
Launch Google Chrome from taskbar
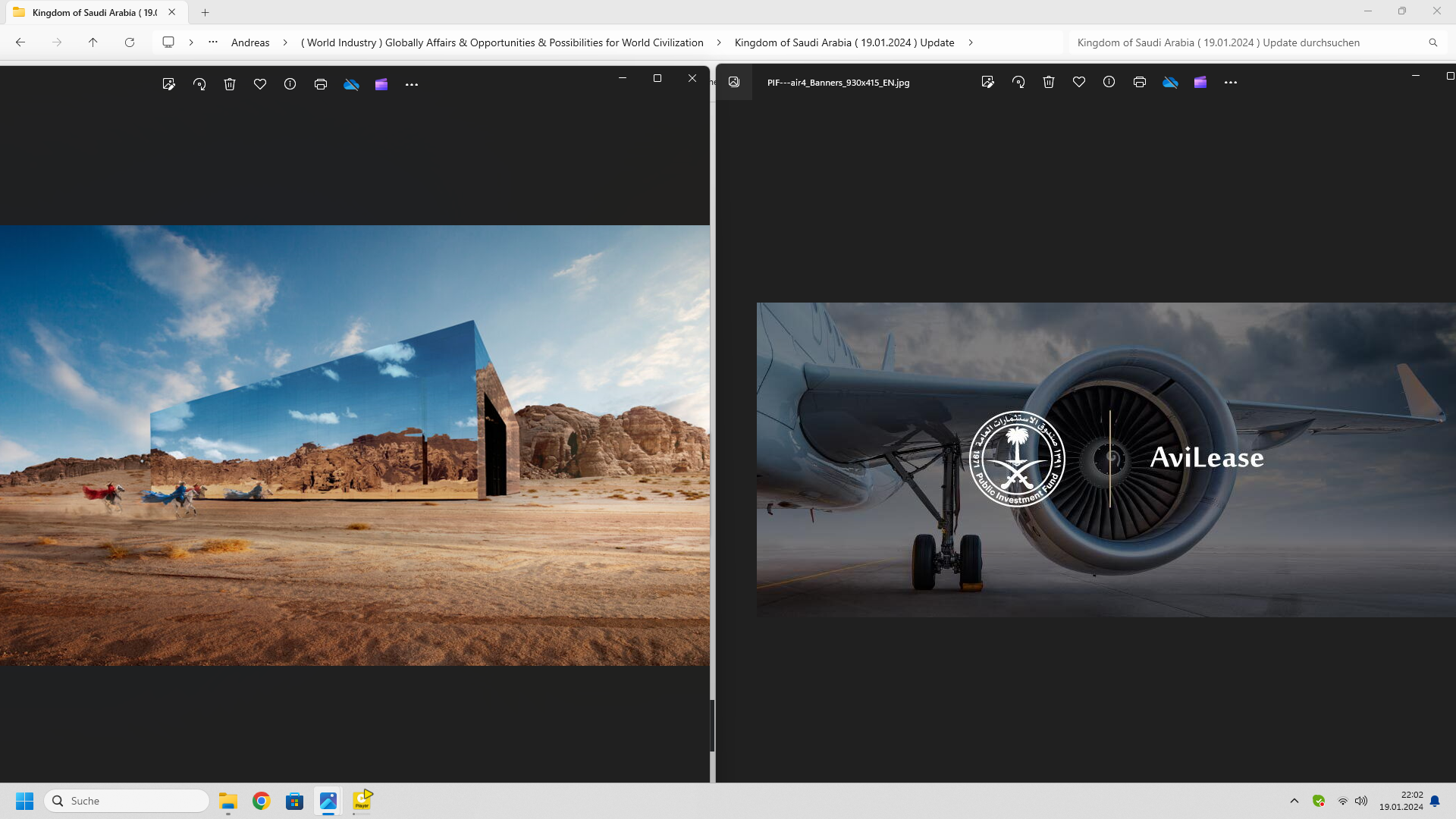pos(262,801)
